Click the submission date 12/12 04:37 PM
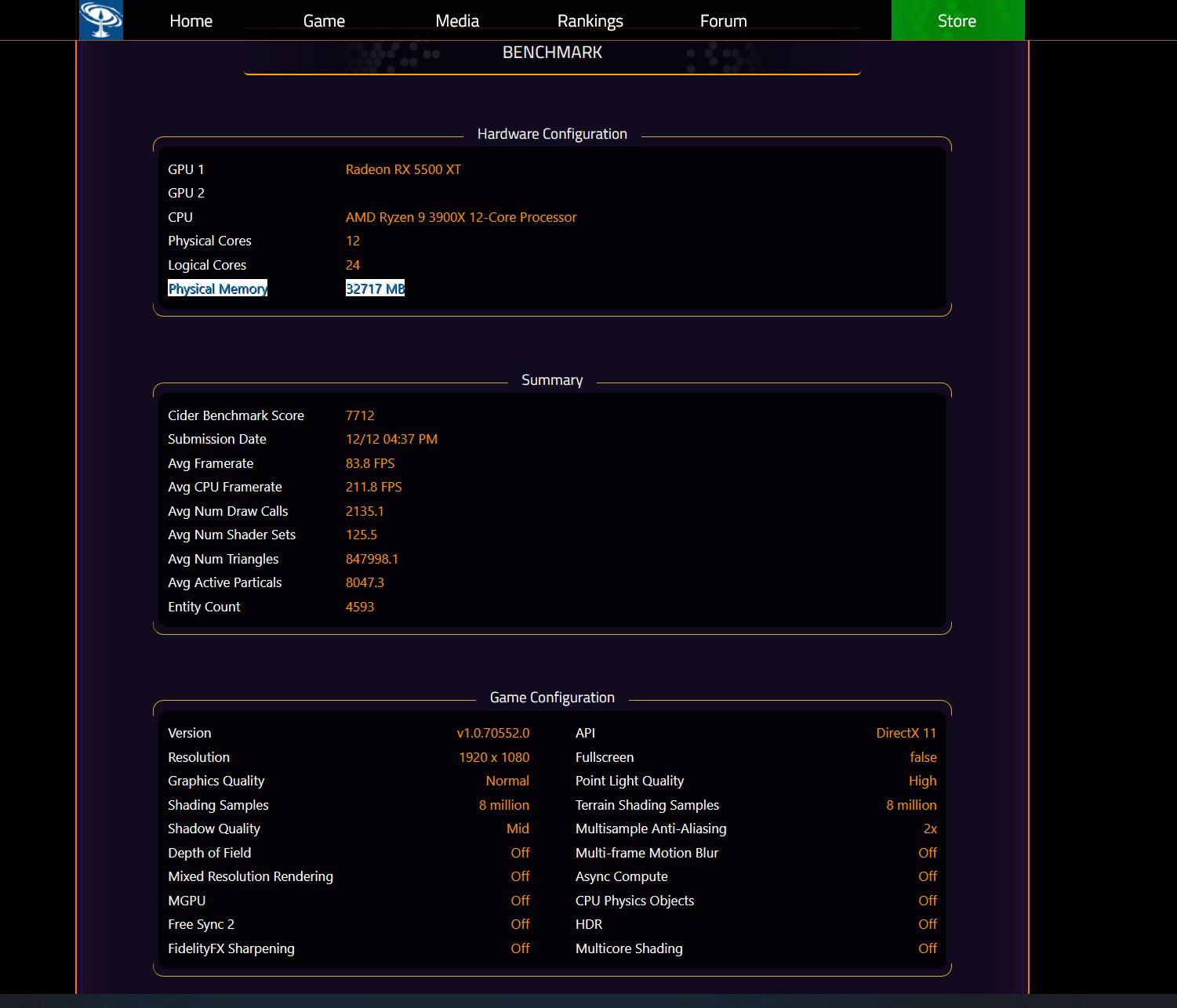The image size is (1177, 1008). pos(391,439)
